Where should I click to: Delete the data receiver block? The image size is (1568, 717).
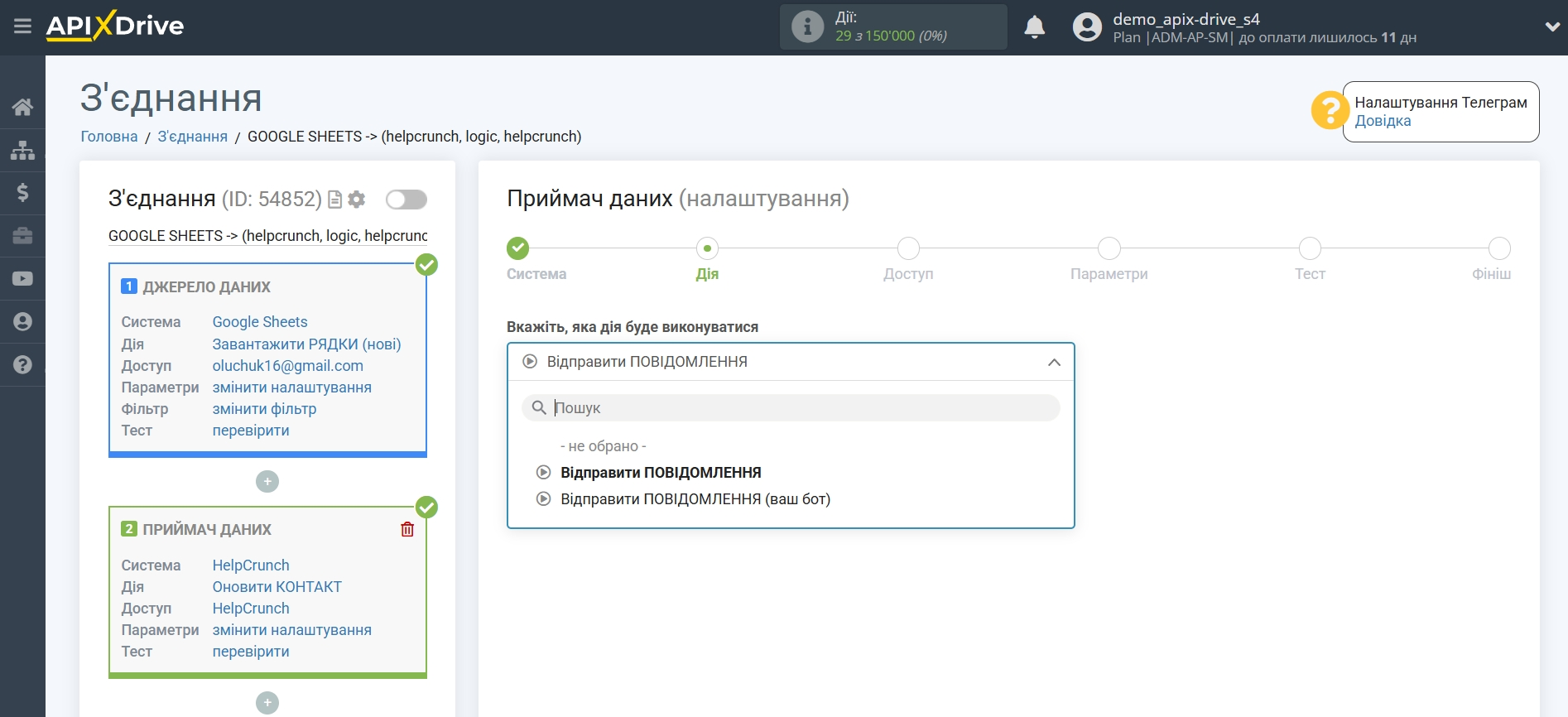point(407,529)
